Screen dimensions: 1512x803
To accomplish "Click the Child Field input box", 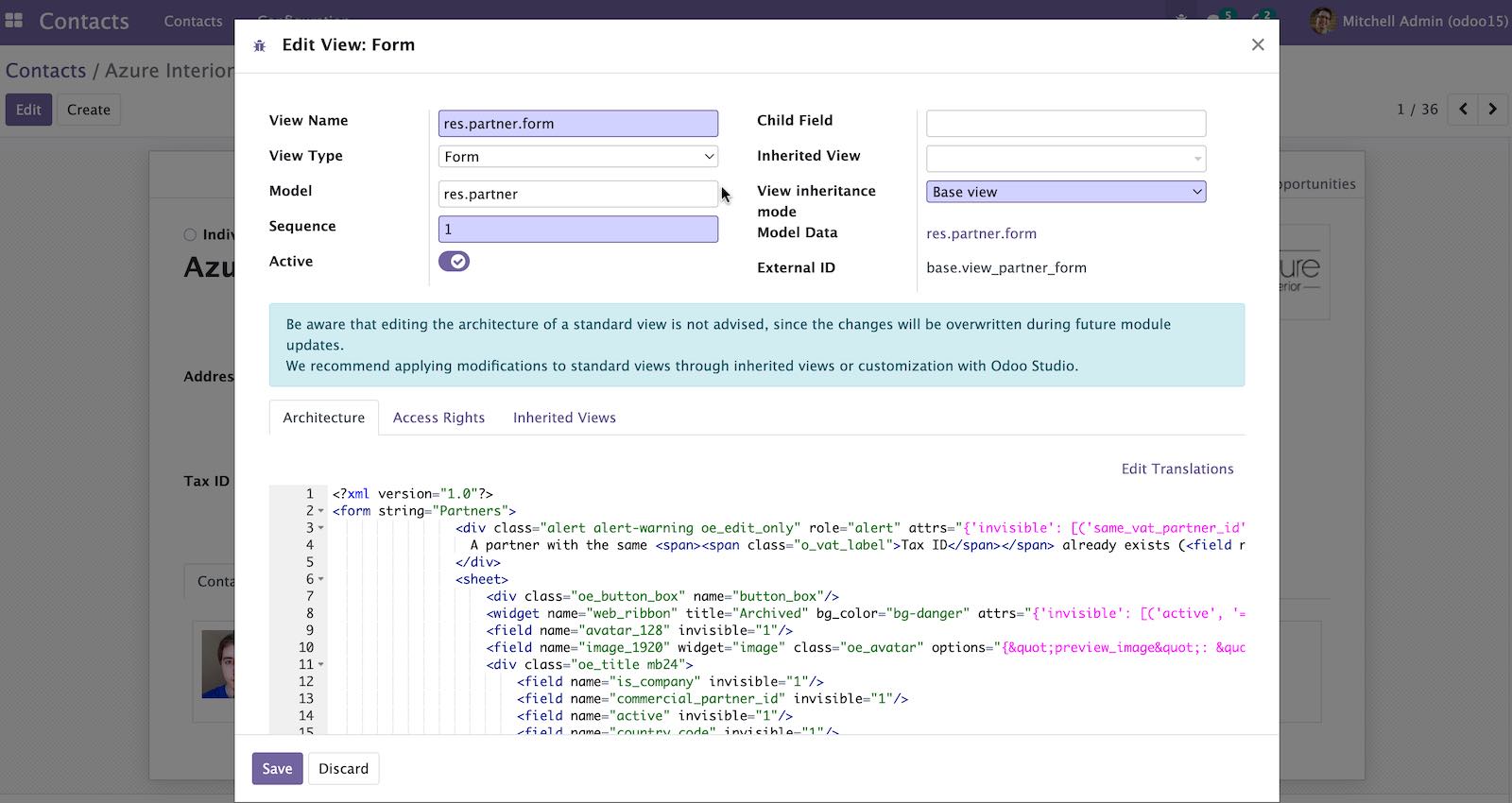I will pos(1066,123).
